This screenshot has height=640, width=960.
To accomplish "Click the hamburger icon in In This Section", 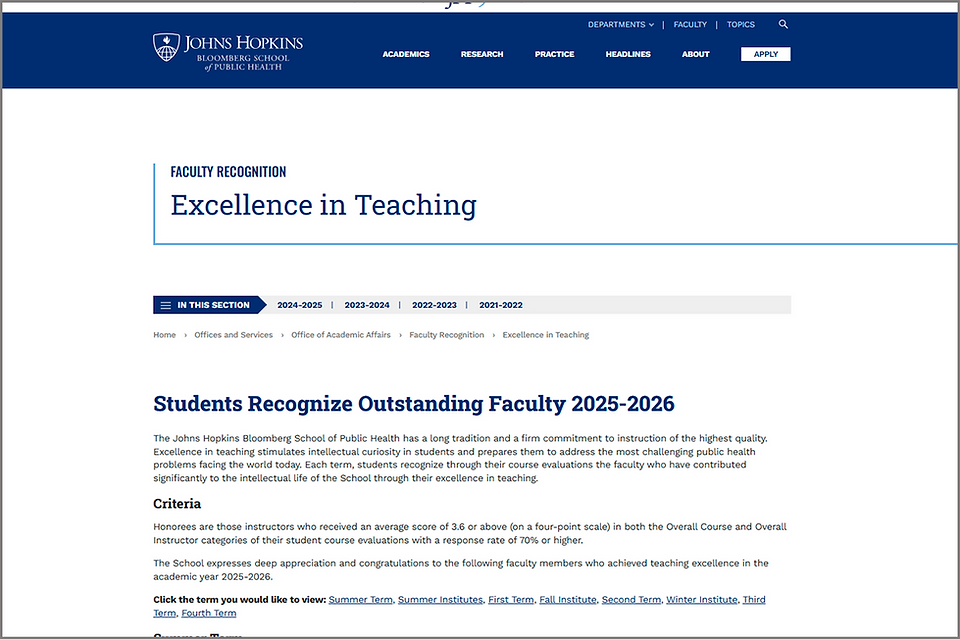I will tap(165, 305).
